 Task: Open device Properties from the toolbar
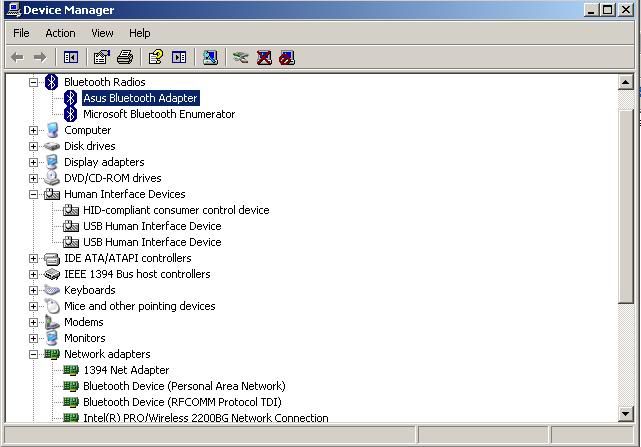click(102, 57)
